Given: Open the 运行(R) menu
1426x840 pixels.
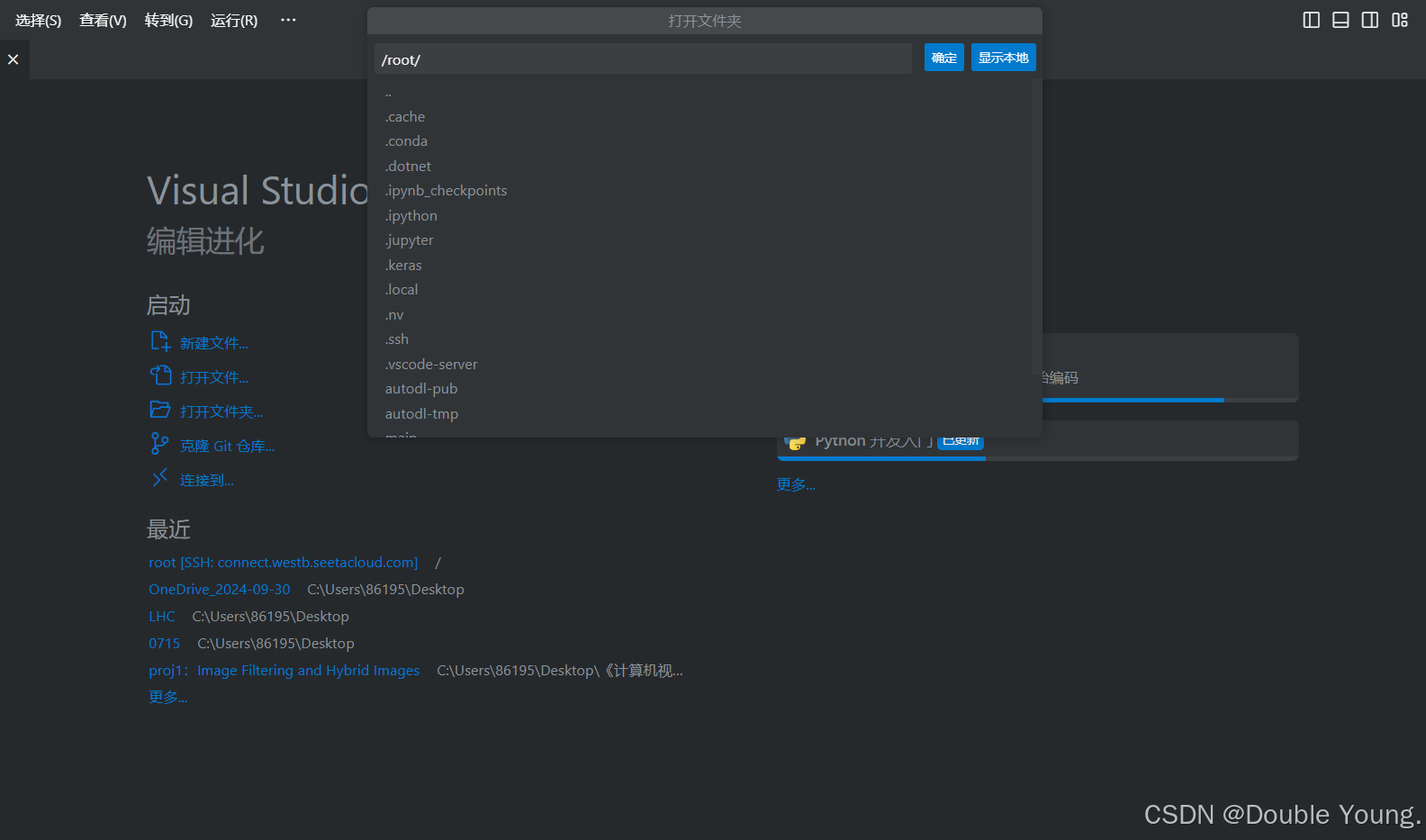Looking at the screenshot, I should point(234,20).
